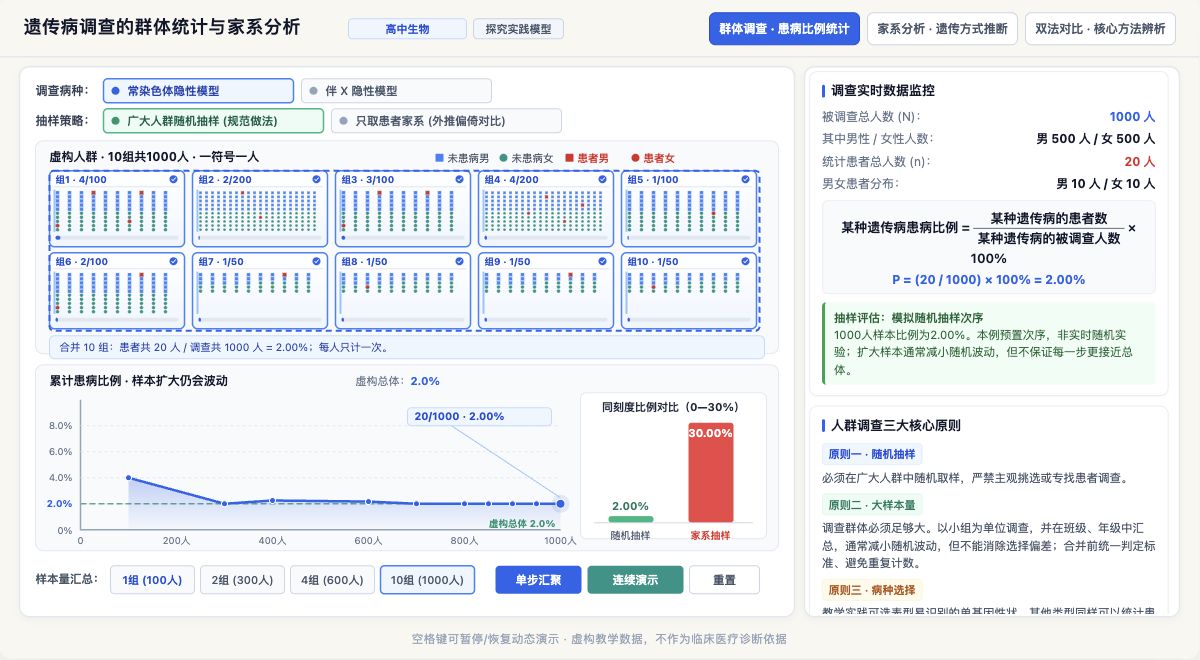Choose 广大人群随机抽样 (规范做法) strategy
The height and width of the screenshot is (660, 1200).
[x=213, y=121]
